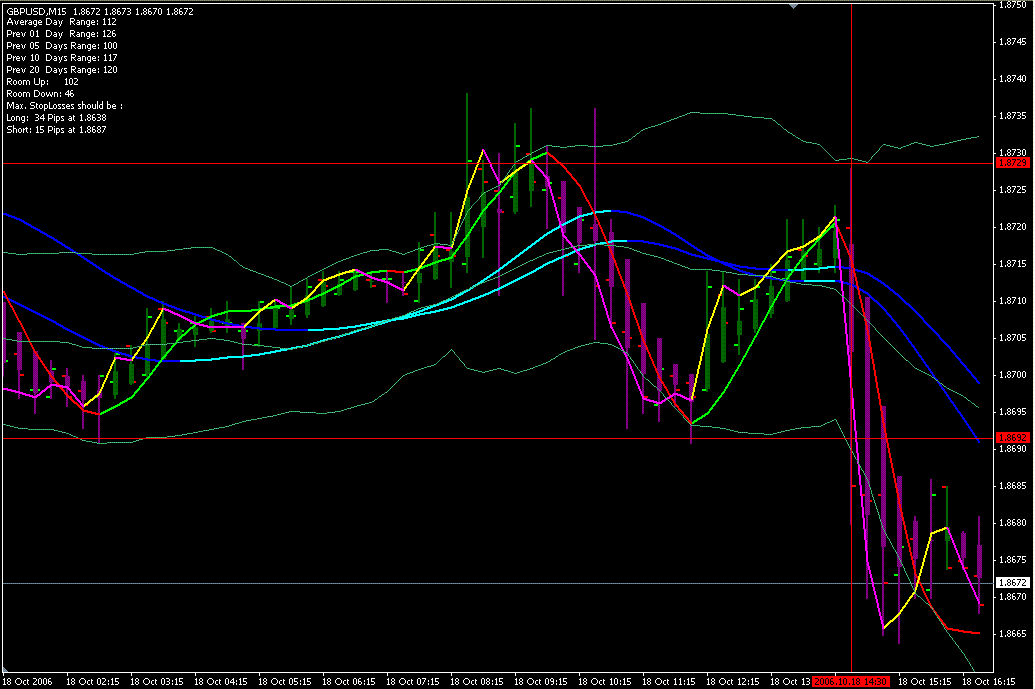The height and width of the screenshot is (689, 1035).
Task: Click the '18 Oct 02:15' time label
Action: 92,681
